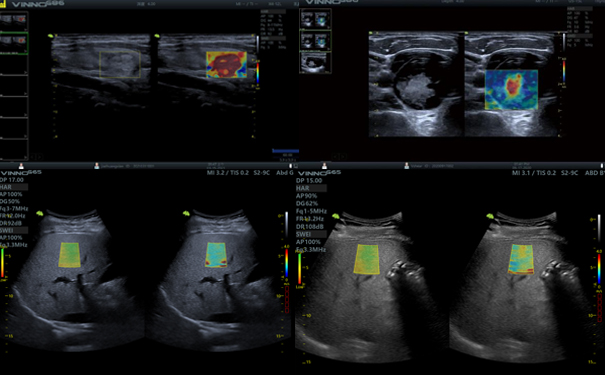The height and width of the screenshot is (375, 605).
Task: Click the patient icon beside the patient ID
Action: click(96, 166)
